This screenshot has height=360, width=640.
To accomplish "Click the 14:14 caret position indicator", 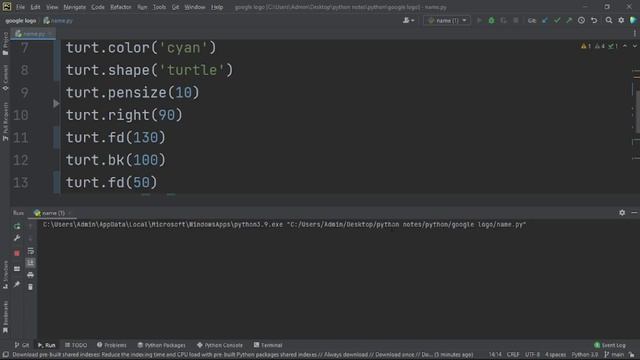I will click(x=495, y=355).
